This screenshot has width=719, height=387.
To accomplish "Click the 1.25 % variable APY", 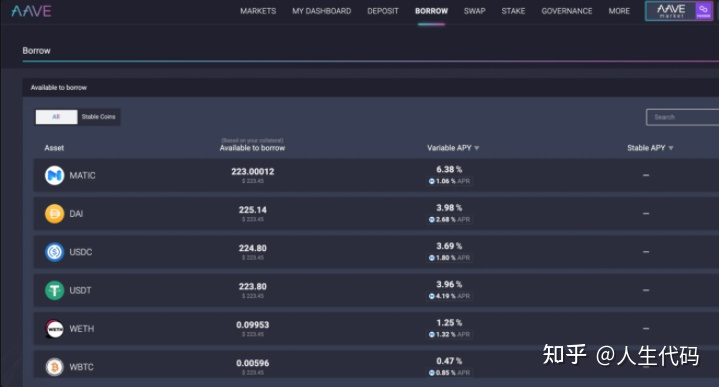I will 449,323.
